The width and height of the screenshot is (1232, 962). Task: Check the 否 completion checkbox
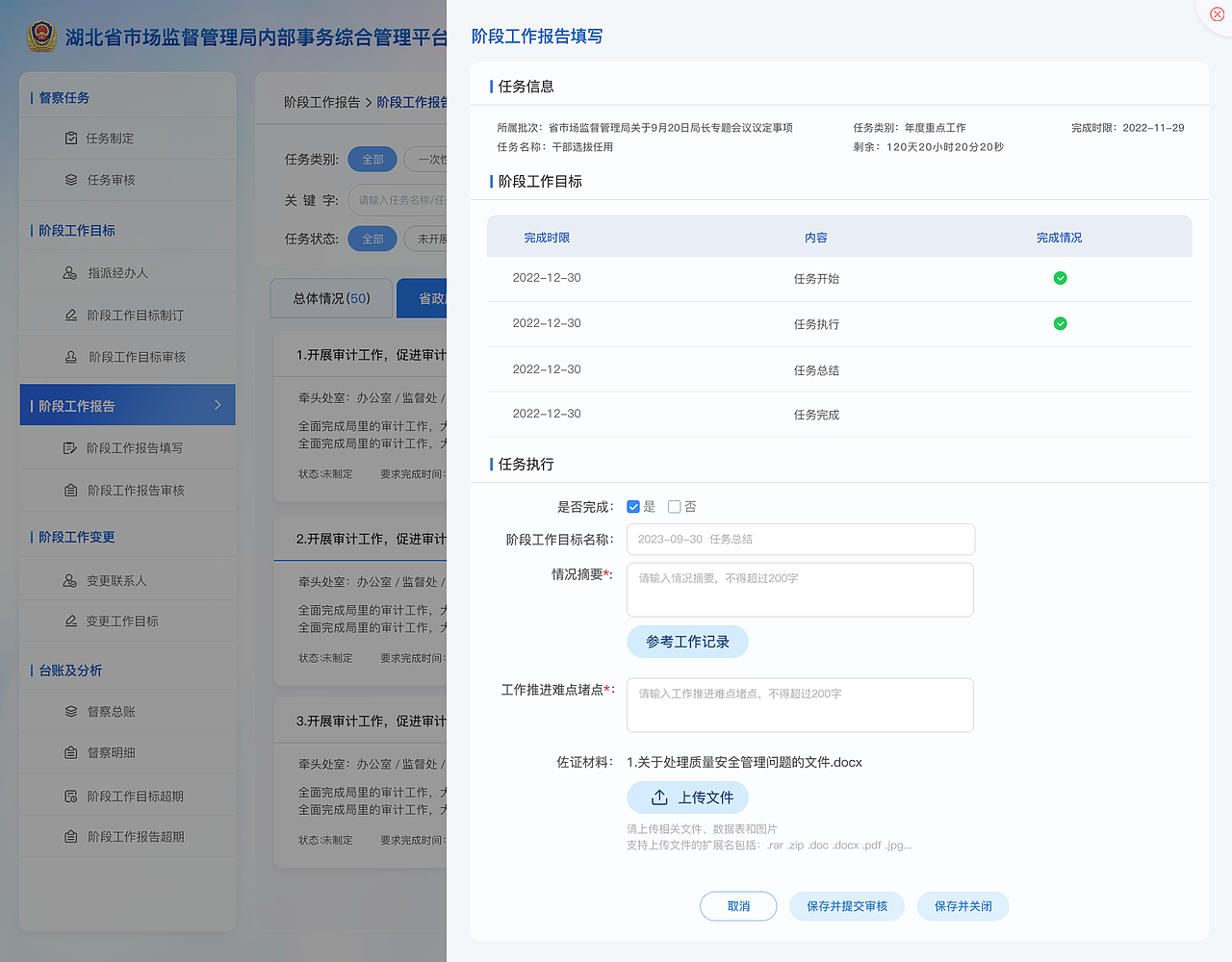click(x=674, y=506)
